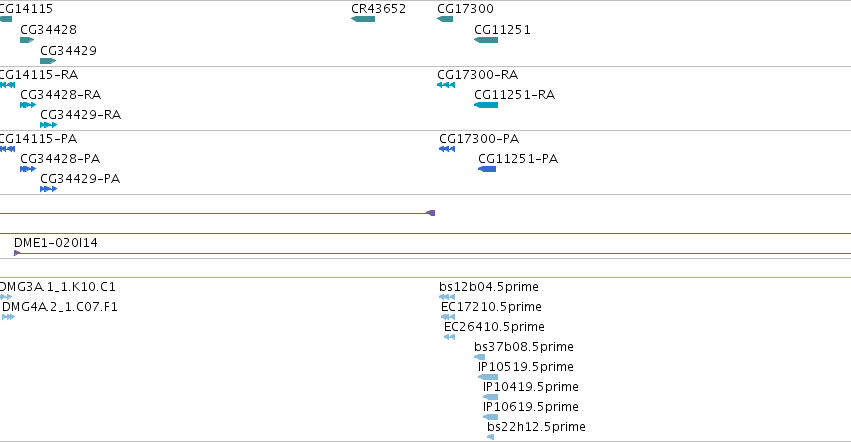Click the bs22h12.5prime label

click(x=537, y=427)
